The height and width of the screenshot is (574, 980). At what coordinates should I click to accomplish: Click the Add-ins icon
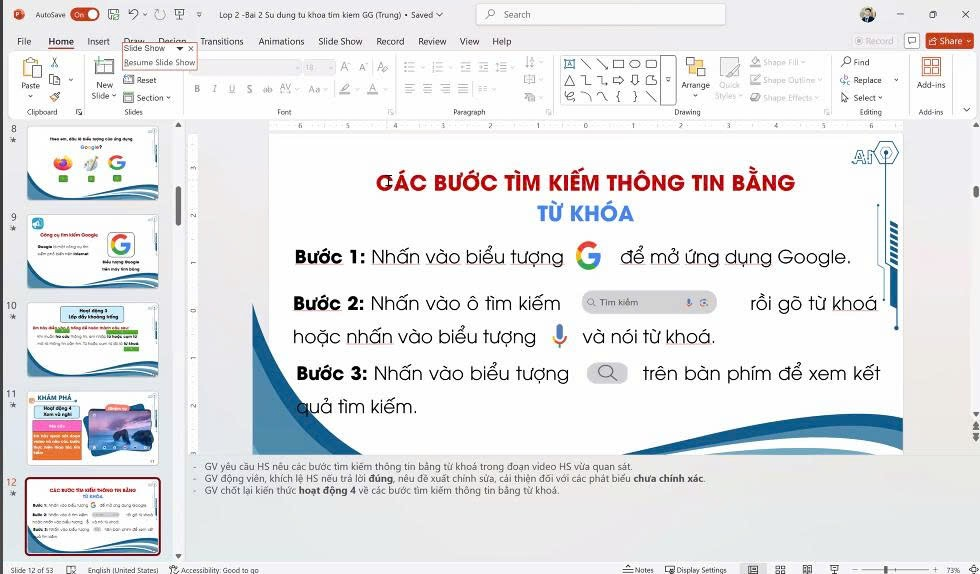[931, 72]
